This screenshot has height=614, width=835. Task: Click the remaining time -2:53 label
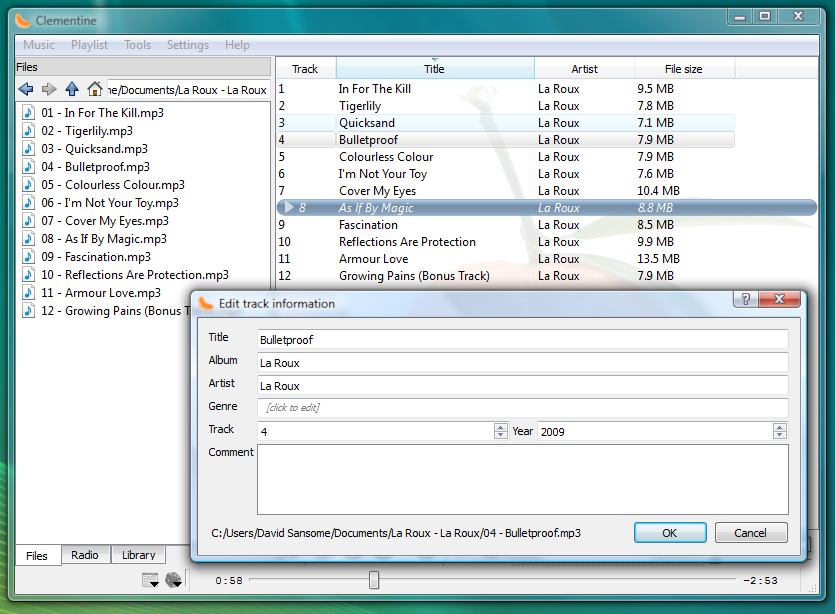coord(760,580)
